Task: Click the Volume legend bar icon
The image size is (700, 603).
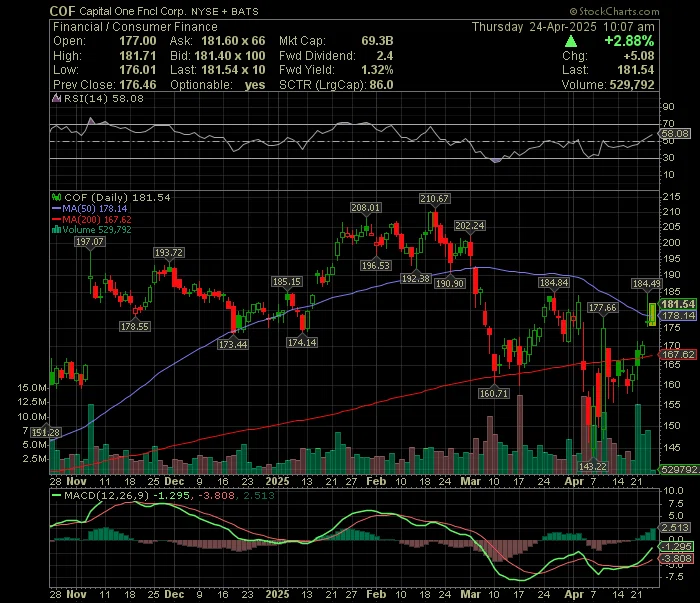Action: [56, 230]
